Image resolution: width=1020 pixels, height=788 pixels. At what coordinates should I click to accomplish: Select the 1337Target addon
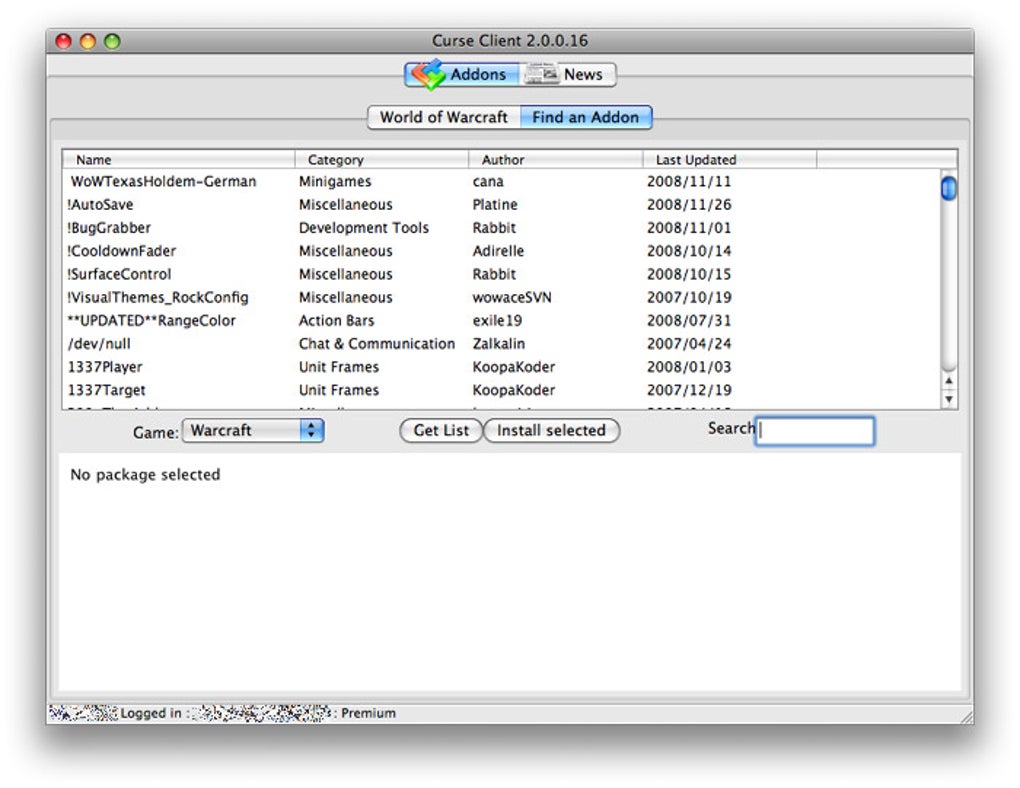(x=501, y=390)
